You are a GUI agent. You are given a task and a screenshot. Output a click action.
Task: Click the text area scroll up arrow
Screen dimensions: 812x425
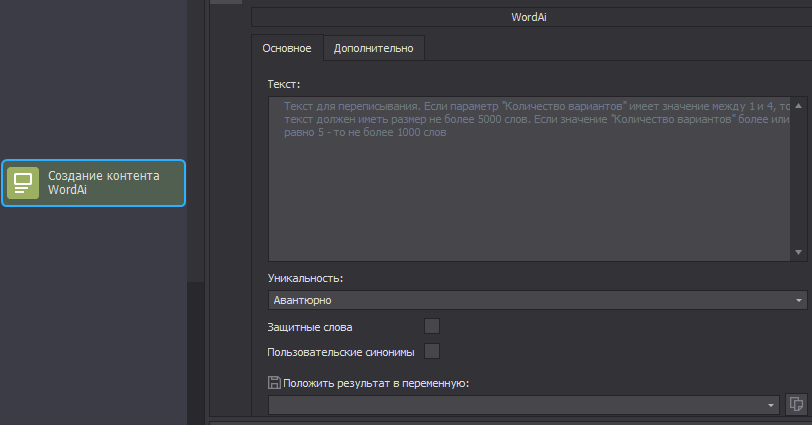[799, 104]
